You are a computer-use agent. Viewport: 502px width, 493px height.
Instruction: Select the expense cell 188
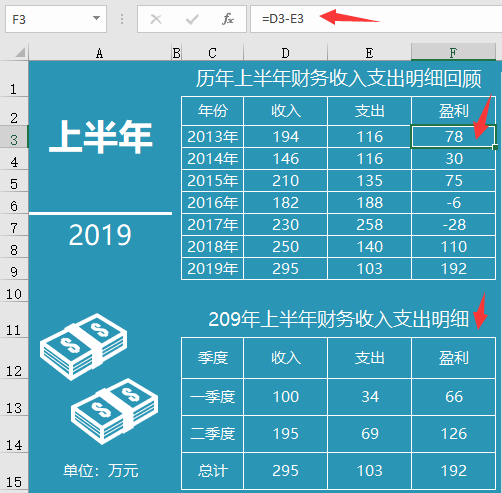point(369,203)
